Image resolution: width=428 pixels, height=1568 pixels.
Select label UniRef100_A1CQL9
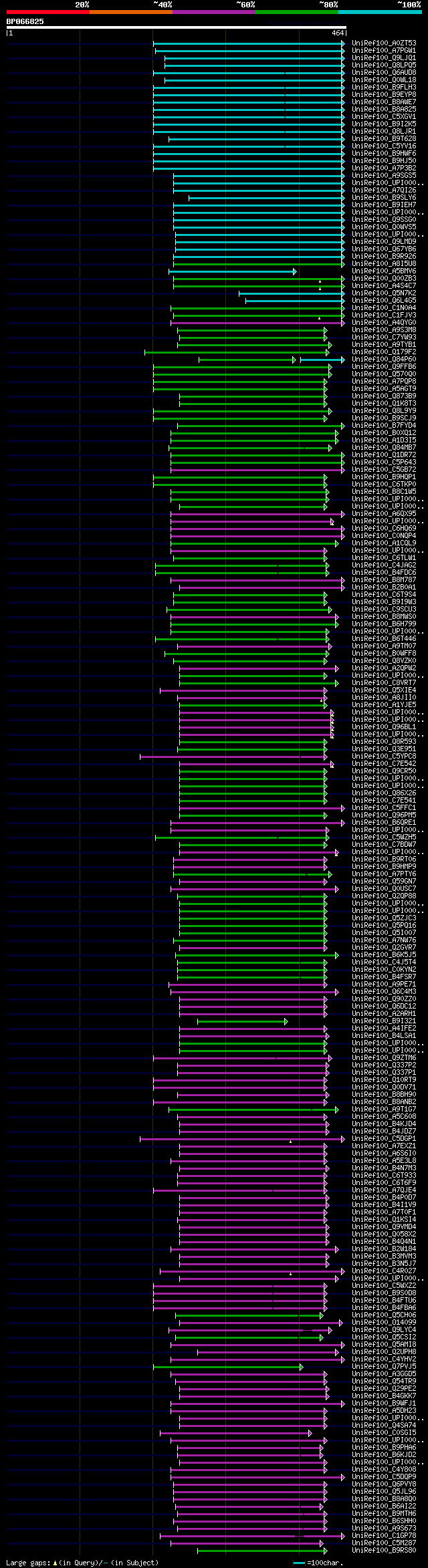(384, 543)
